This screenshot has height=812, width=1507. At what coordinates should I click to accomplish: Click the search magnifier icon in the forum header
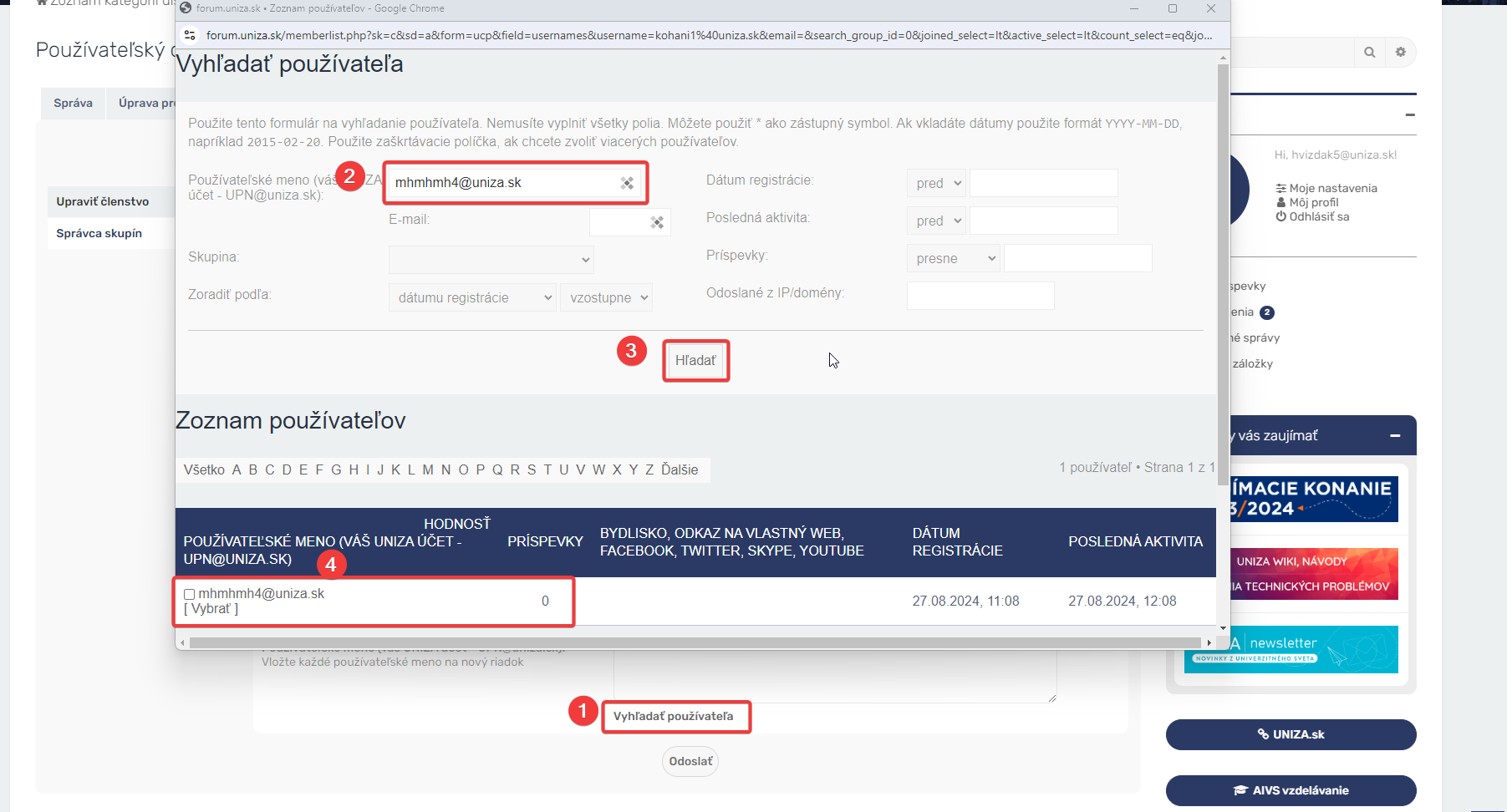(1369, 52)
